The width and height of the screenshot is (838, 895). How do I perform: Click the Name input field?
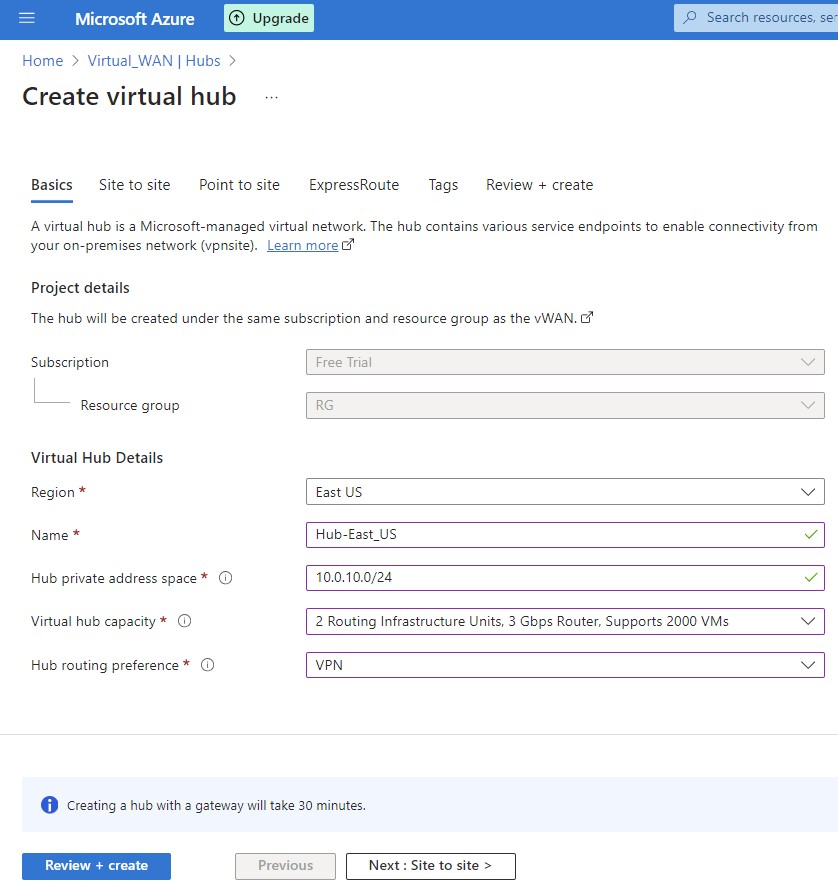click(555, 535)
